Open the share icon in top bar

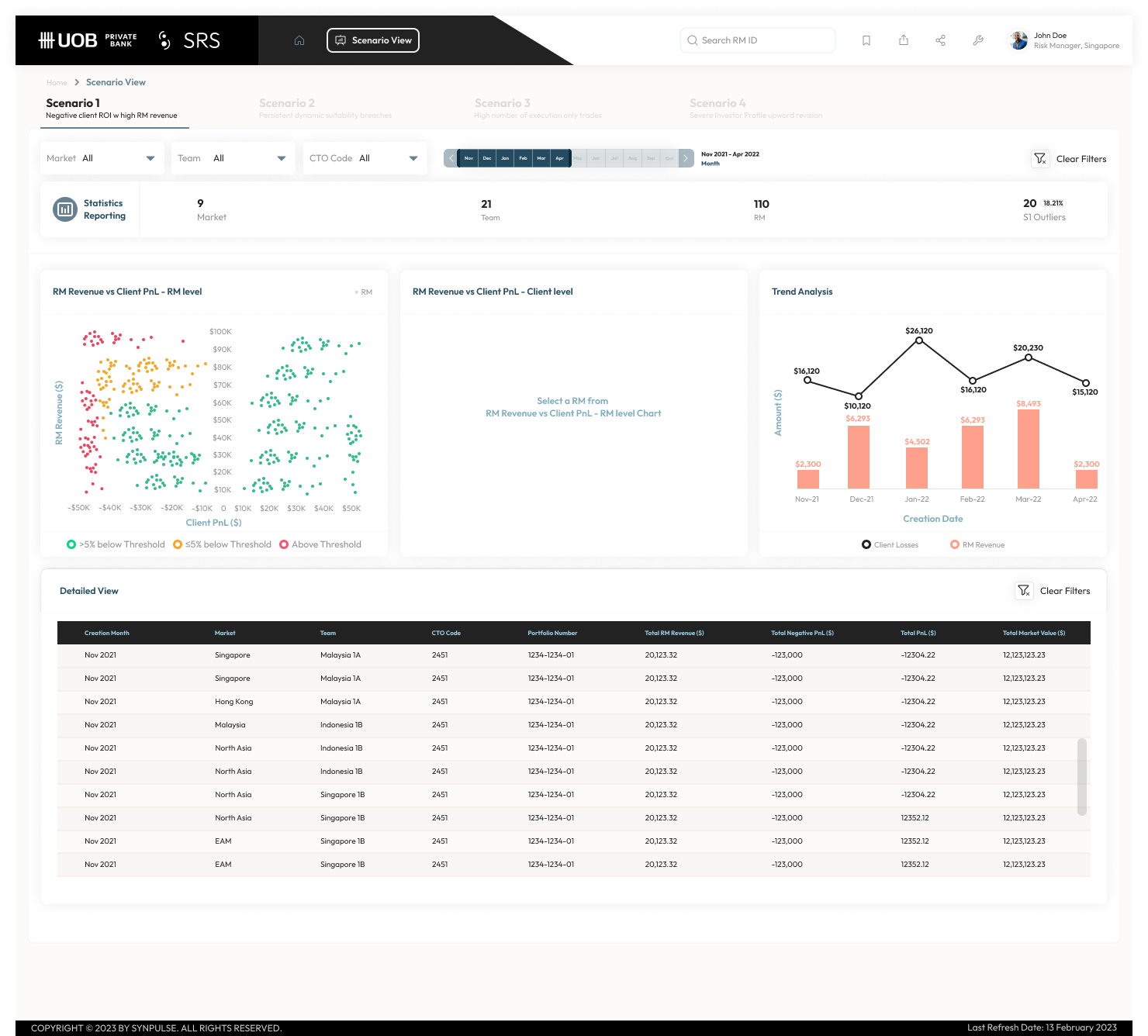click(941, 40)
